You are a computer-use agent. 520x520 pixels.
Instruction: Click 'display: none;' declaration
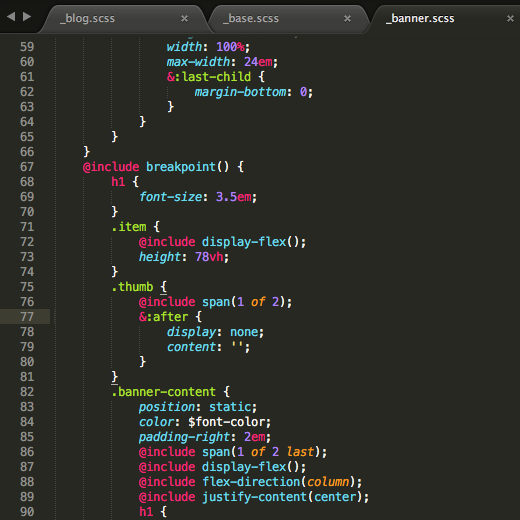pyautogui.click(x=215, y=332)
